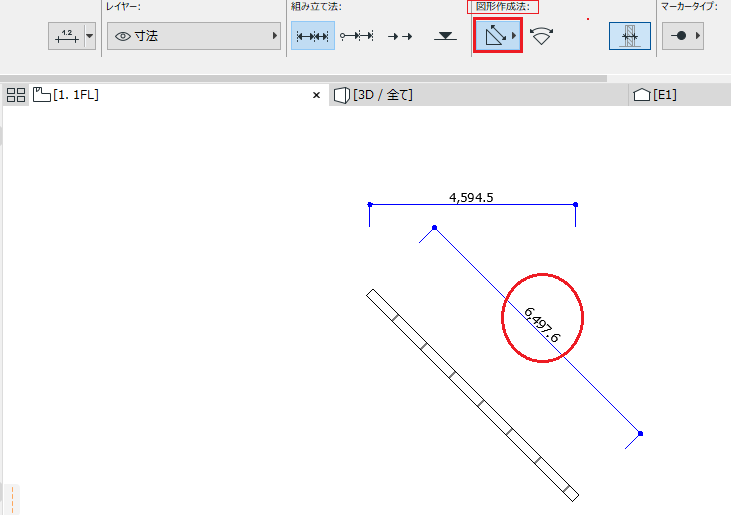Select the elevation dimension construction method

pyautogui.click(x=445, y=36)
